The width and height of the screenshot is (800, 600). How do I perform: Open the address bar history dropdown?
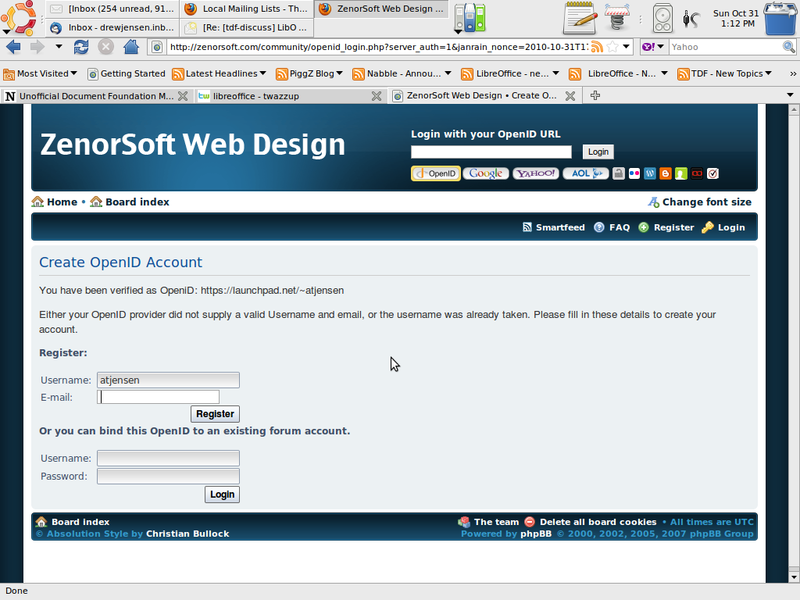[627, 47]
